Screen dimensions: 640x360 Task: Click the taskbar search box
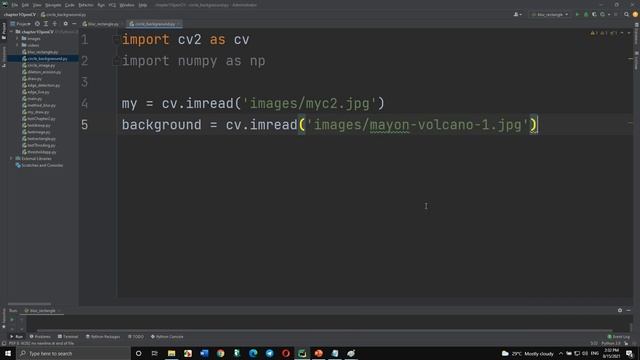click(x=73, y=353)
